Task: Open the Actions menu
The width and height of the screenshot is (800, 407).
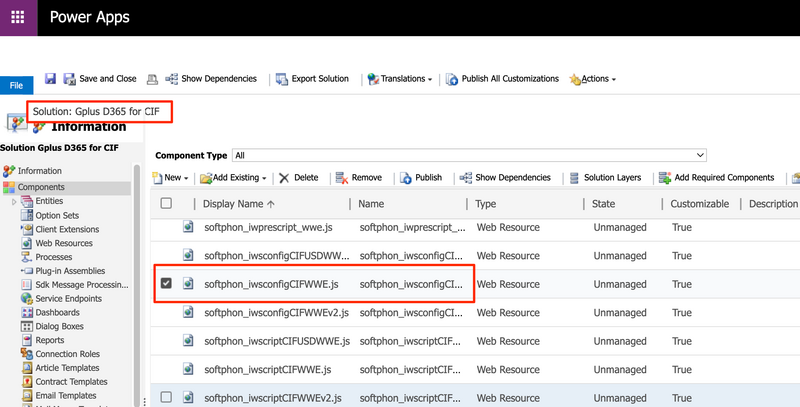Action: click(593, 79)
